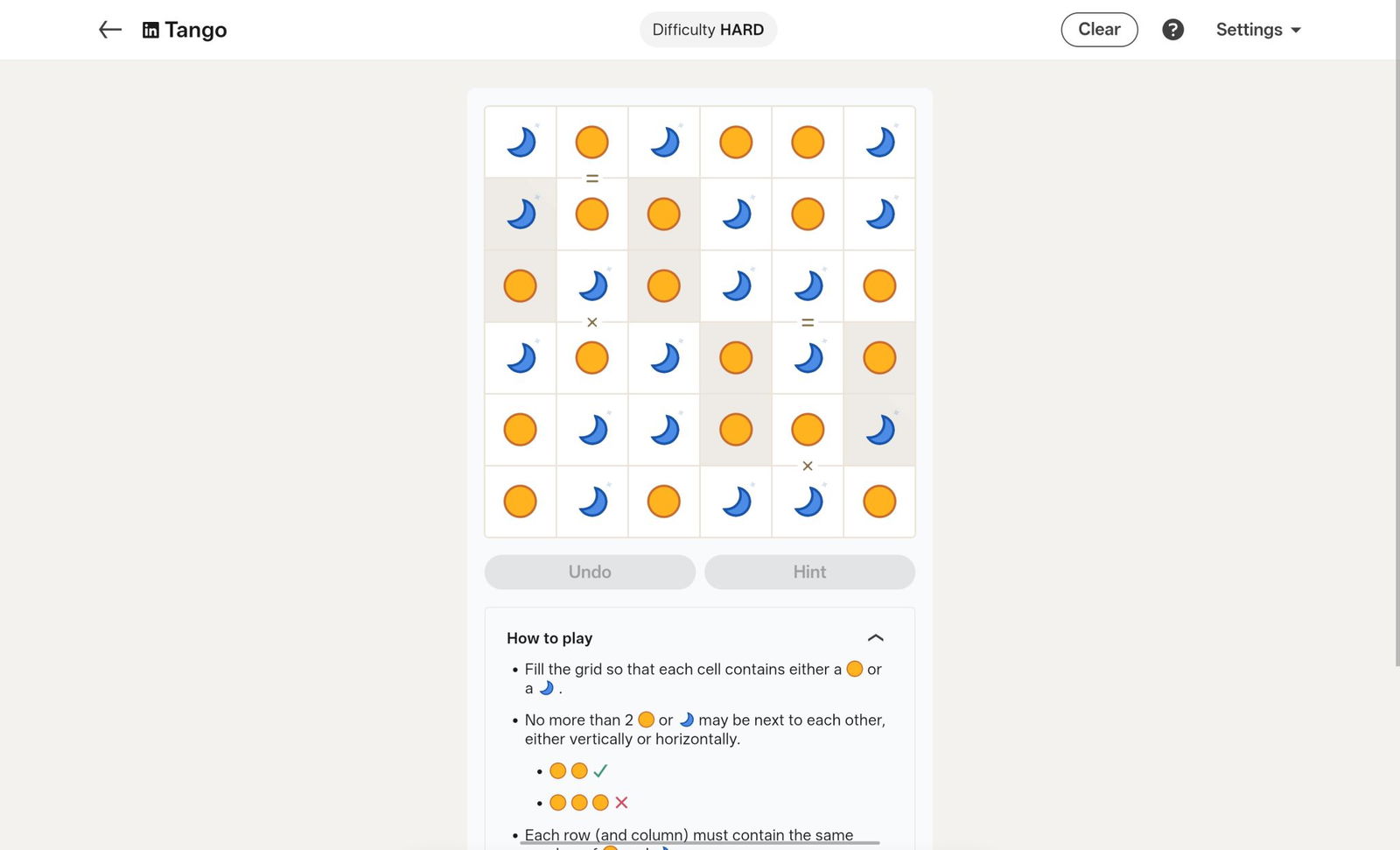Click the Clear button
The width and height of the screenshot is (1400, 850).
(1099, 30)
